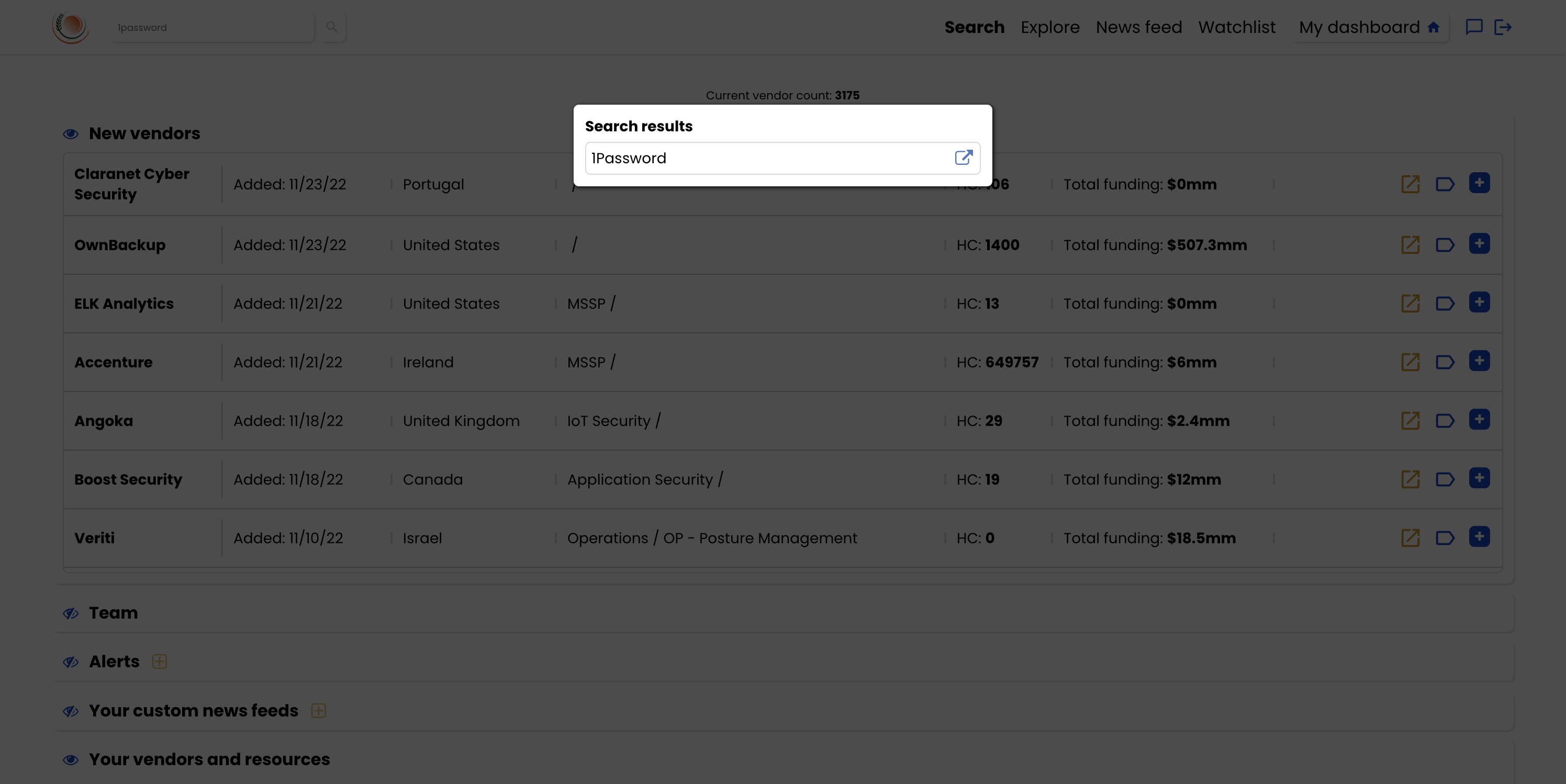Tag the Veriti vendor

1445,538
